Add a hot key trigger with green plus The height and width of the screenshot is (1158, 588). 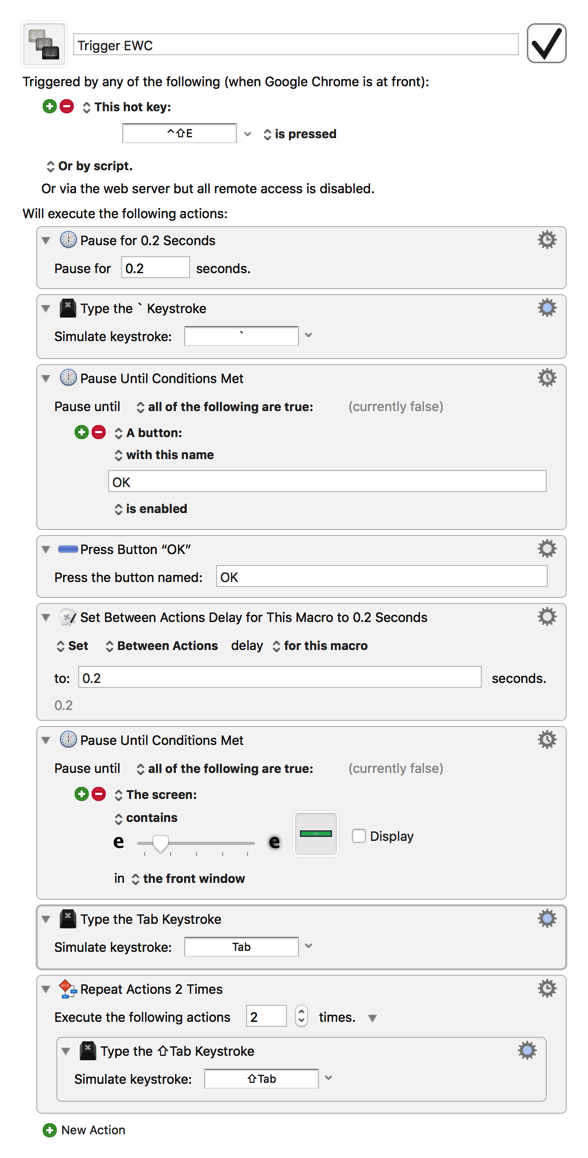50,107
